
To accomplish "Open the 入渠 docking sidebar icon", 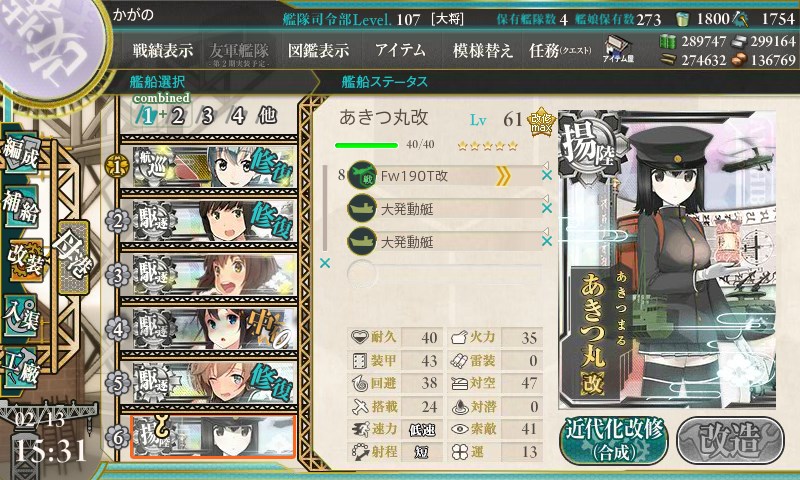I will click(21, 316).
